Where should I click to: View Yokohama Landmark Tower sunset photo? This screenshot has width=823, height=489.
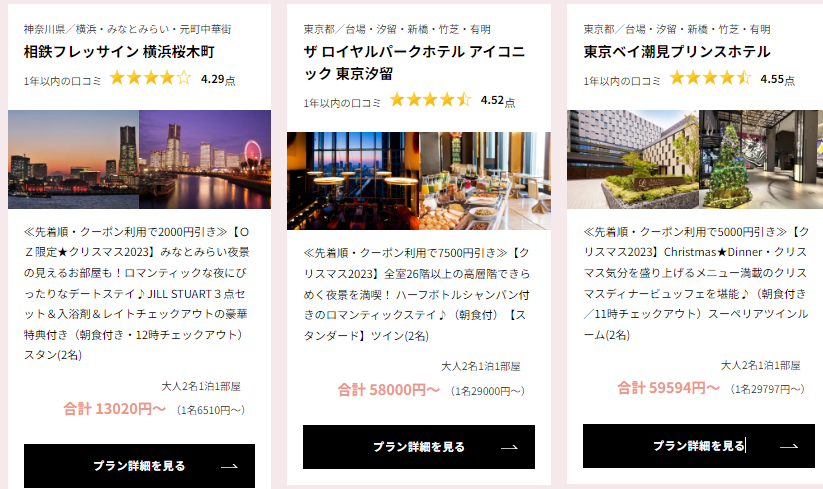tap(73, 160)
